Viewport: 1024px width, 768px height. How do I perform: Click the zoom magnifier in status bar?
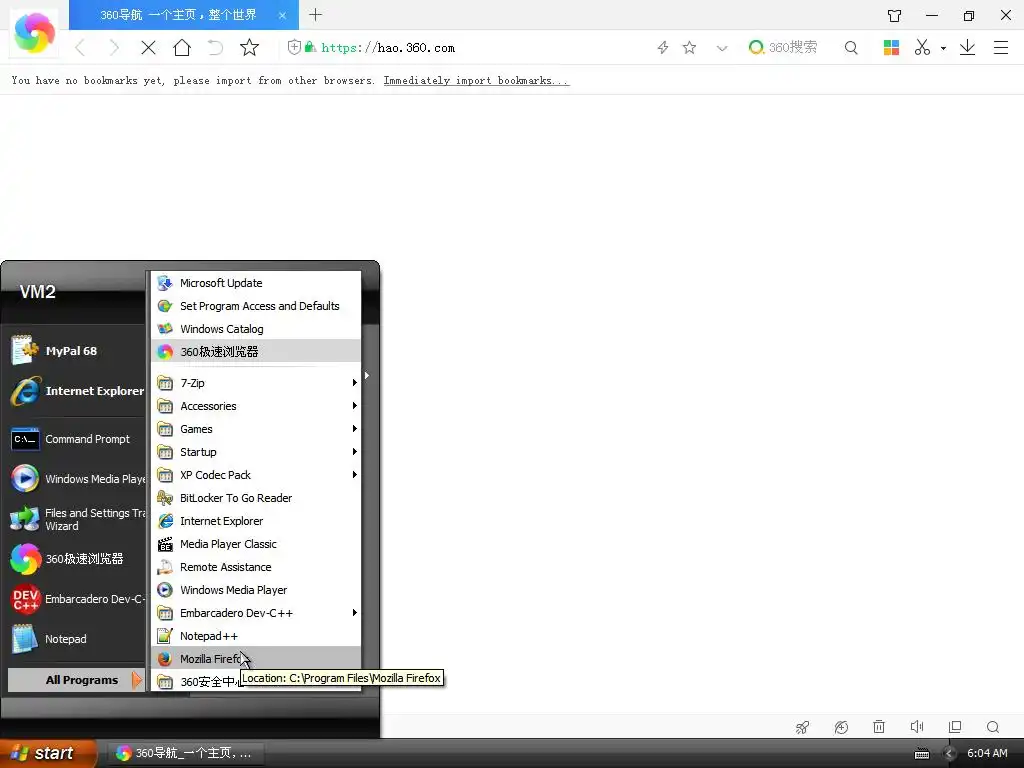click(x=993, y=727)
